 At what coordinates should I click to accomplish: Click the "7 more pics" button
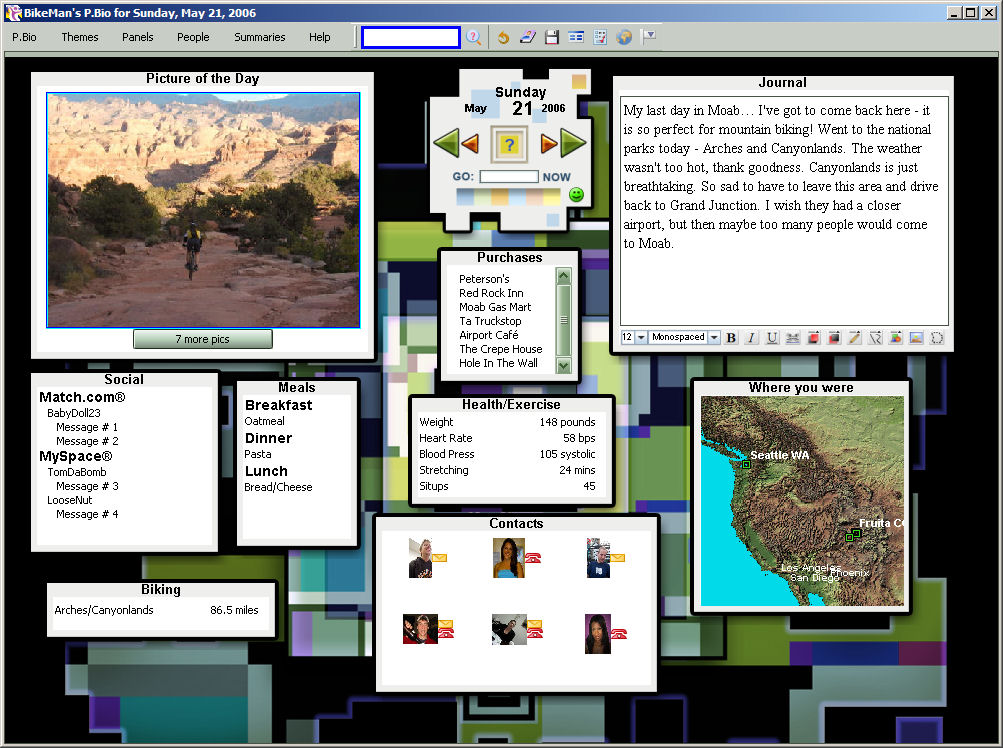202,339
